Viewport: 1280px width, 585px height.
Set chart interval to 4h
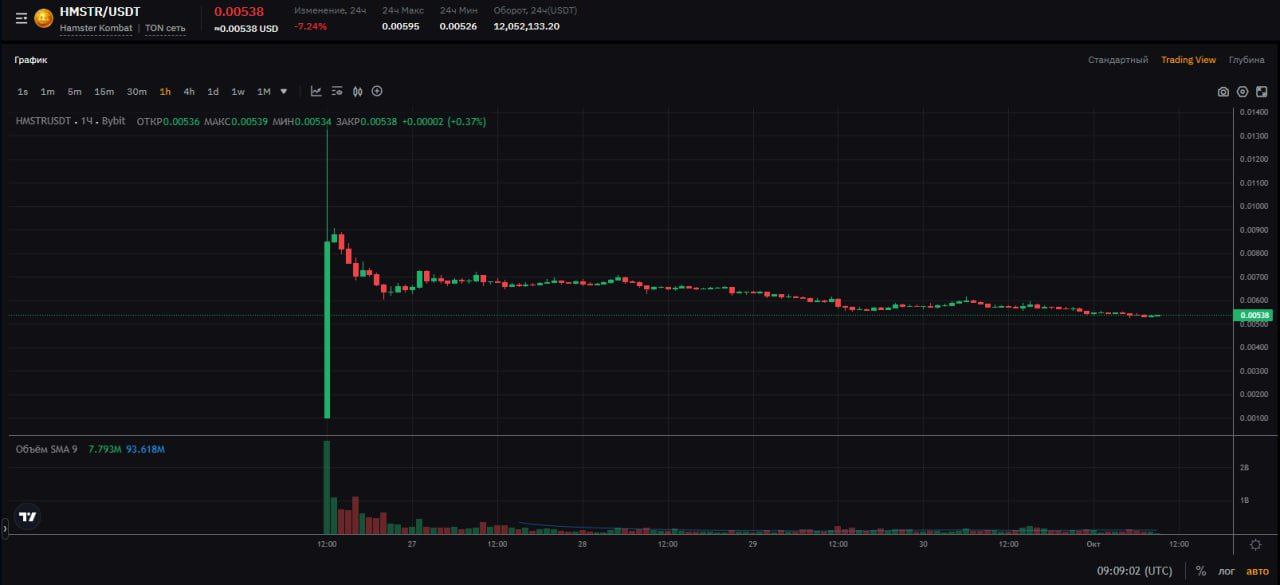tap(189, 92)
